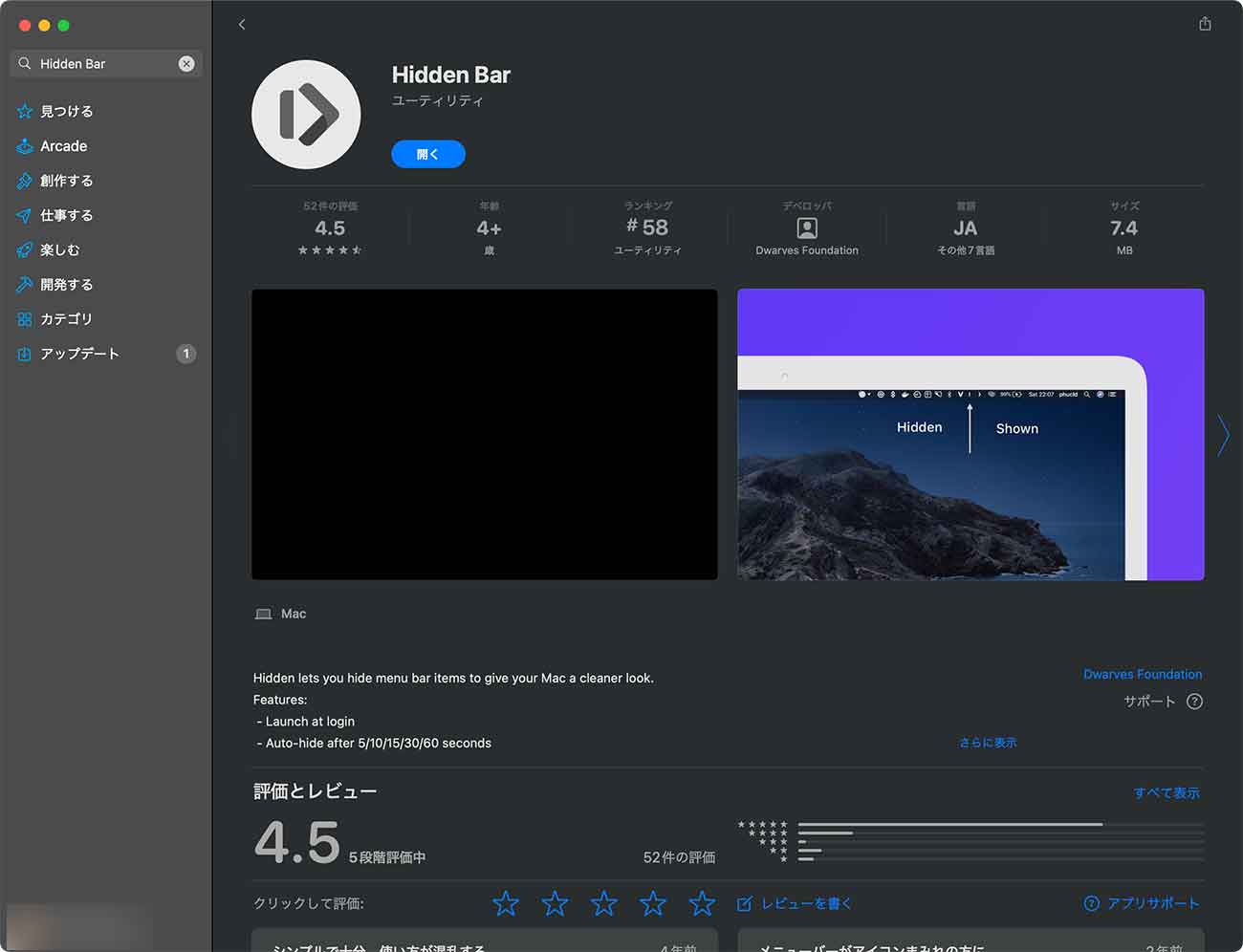Image resolution: width=1243 pixels, height=952 pixels.
Task: Rate two stars
Action: click(555, 903)
